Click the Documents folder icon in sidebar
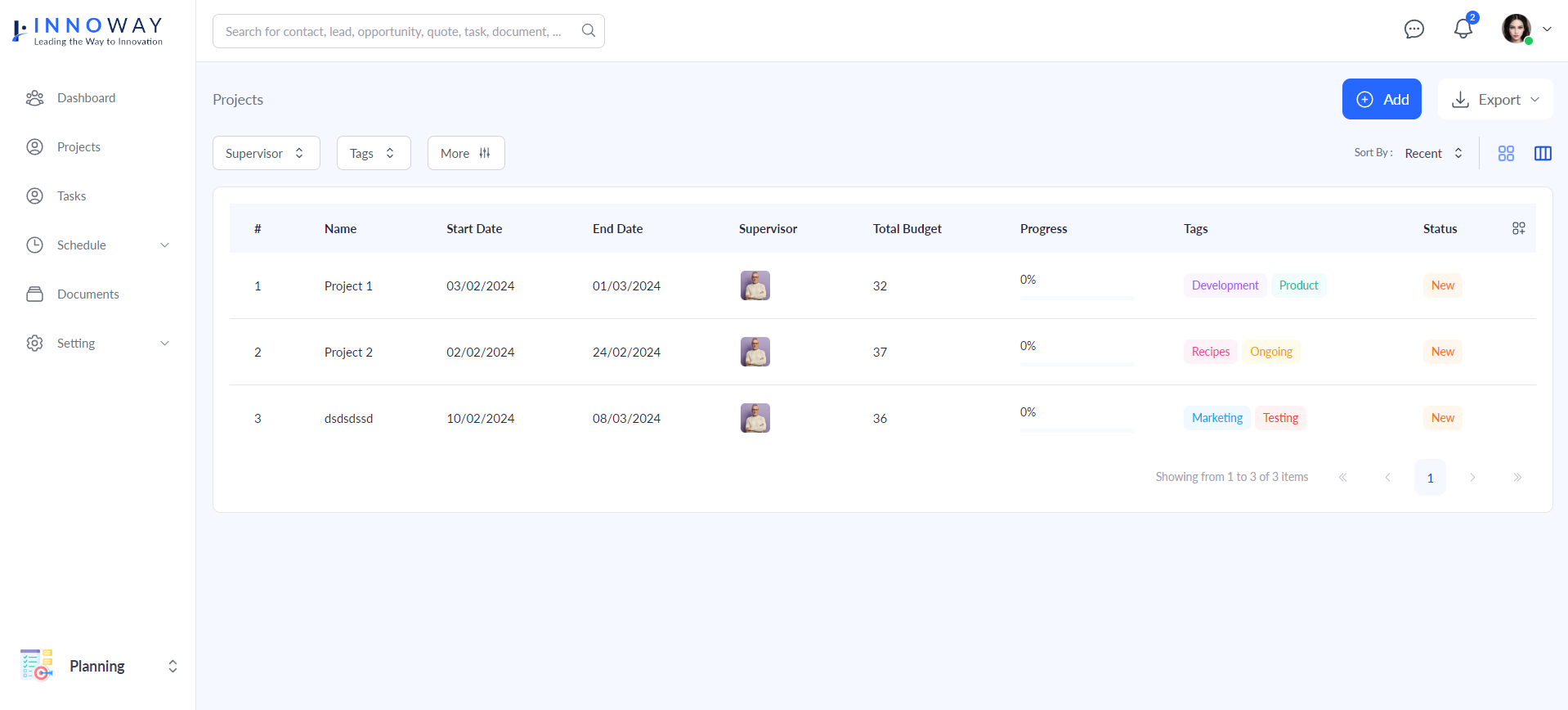 [34, 294]
